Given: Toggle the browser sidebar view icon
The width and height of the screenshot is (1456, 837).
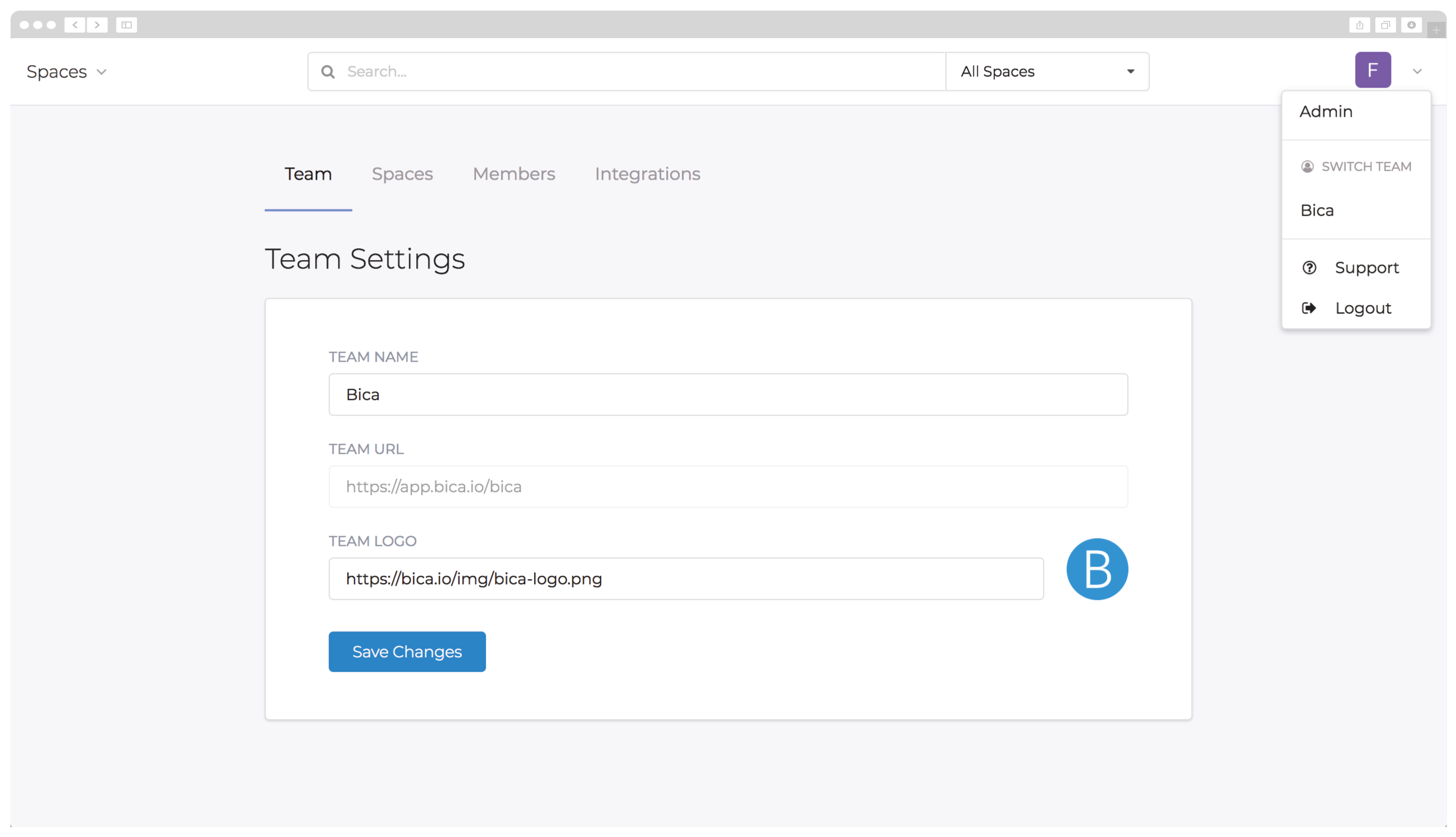Looking at the screenshot, I should tap(126, 25).
